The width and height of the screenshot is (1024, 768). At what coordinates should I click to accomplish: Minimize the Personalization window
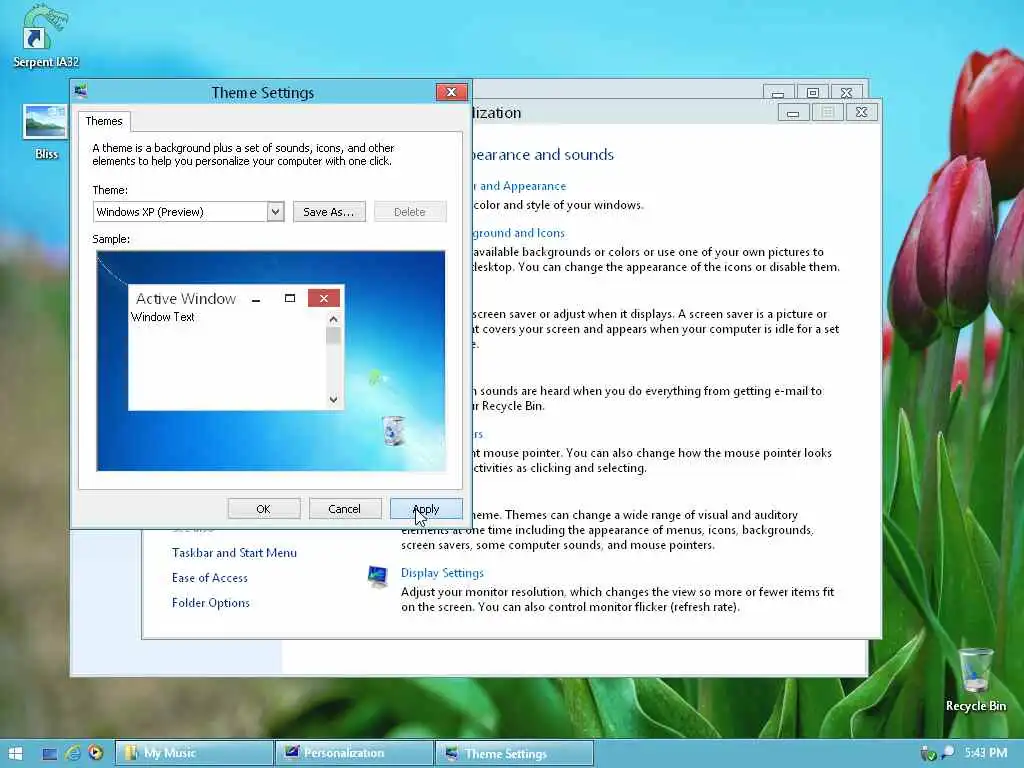(793, 113)
